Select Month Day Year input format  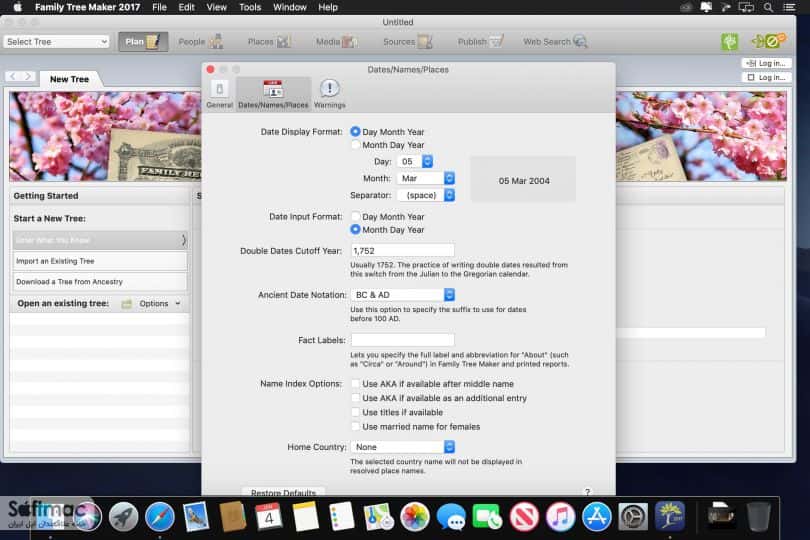pyautogui.click(x=355, y=229)
